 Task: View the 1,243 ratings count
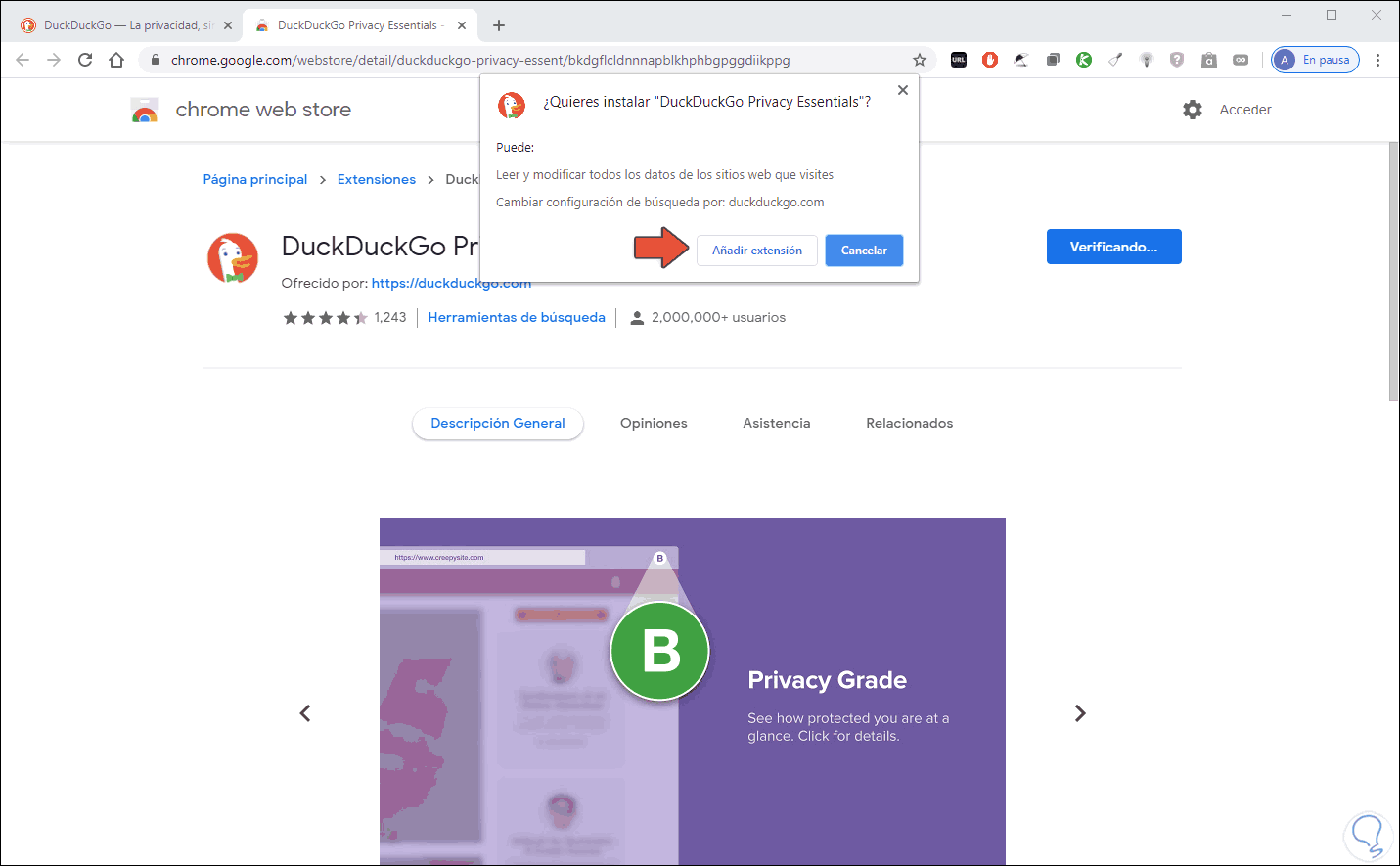pyautogui.click(x=390, y=317)
